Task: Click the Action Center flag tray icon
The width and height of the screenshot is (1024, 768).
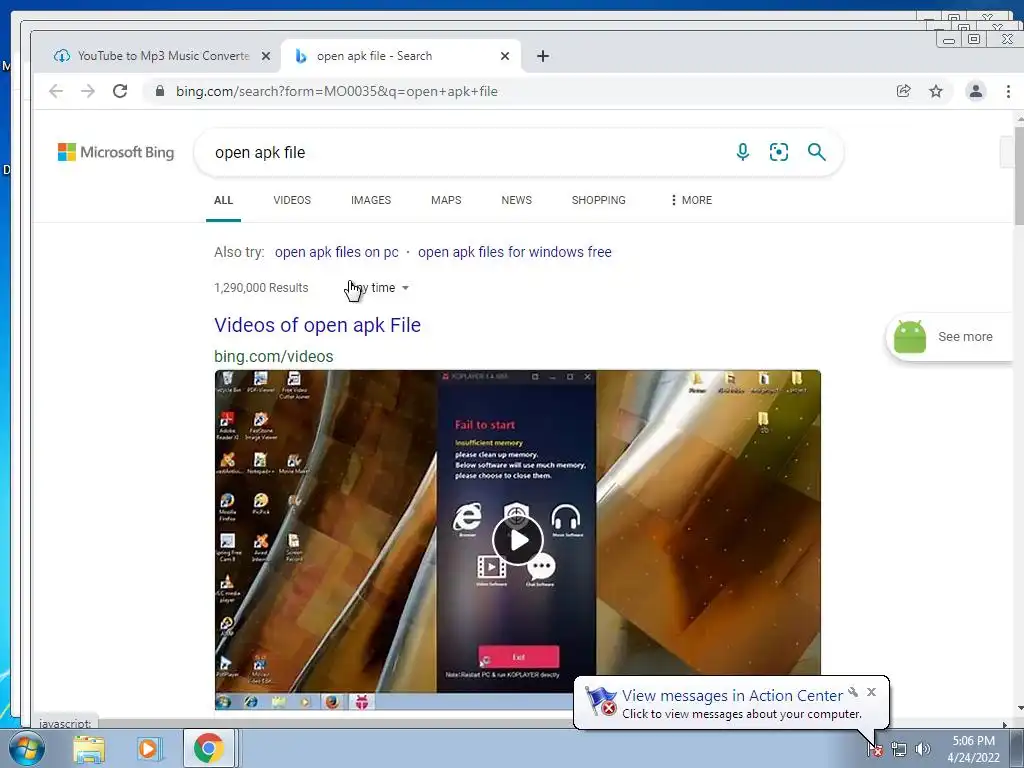Action: (x=876, y=749)
